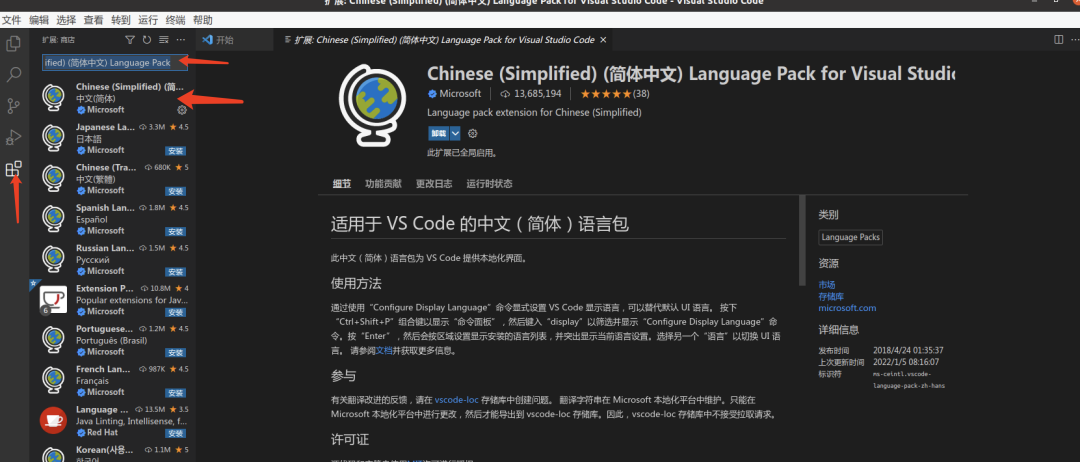This screenshot has width=1080, height=462.
Task: Click the Language Packs category tag
Action: tap(850, 238)
